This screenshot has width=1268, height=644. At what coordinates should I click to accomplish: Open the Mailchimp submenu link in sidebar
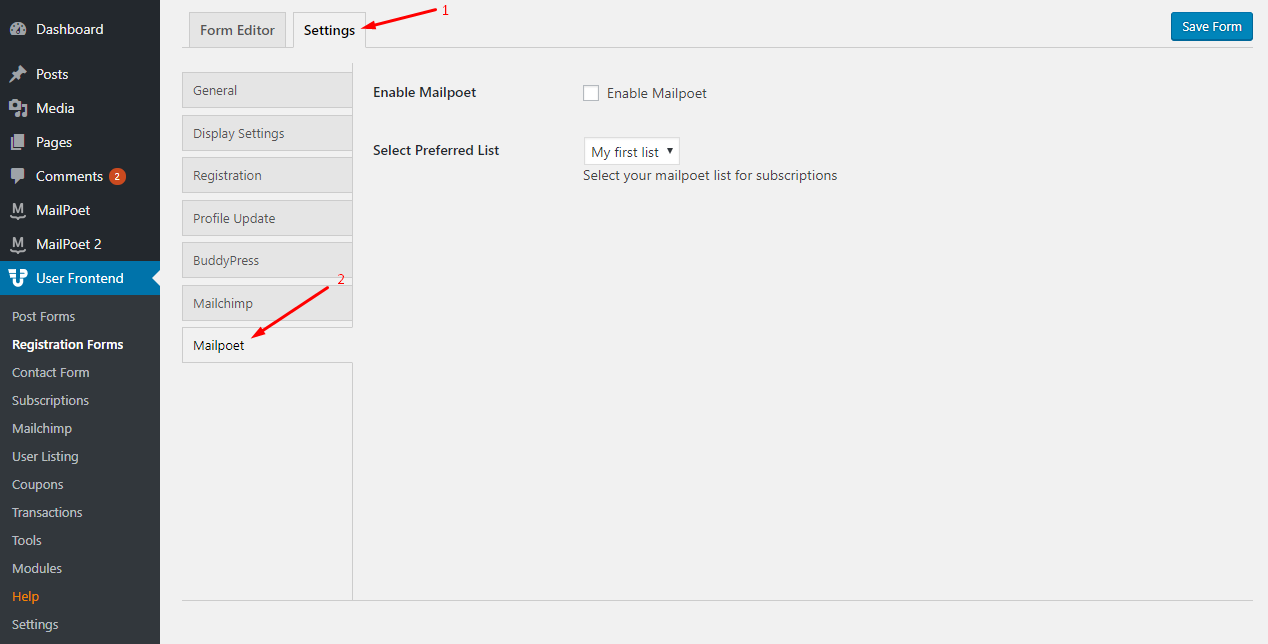pyautogui.click(x=42, y=428)
